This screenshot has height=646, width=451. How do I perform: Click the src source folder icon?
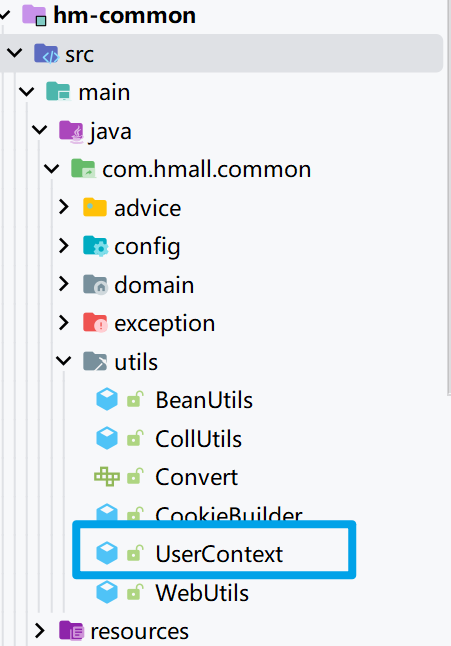[x=46, y=54]
